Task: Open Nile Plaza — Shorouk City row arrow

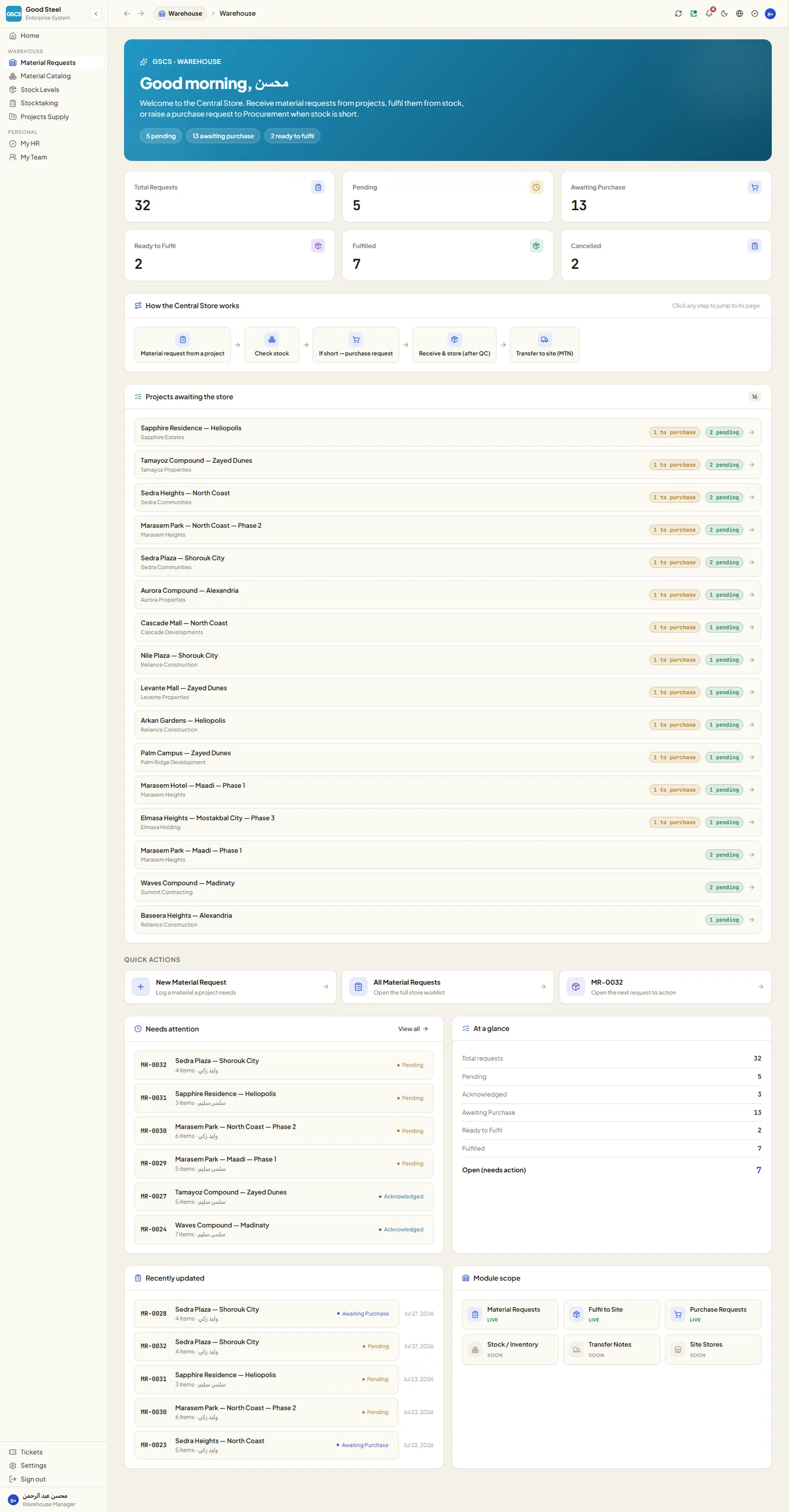Action: (x=752, y=660)
